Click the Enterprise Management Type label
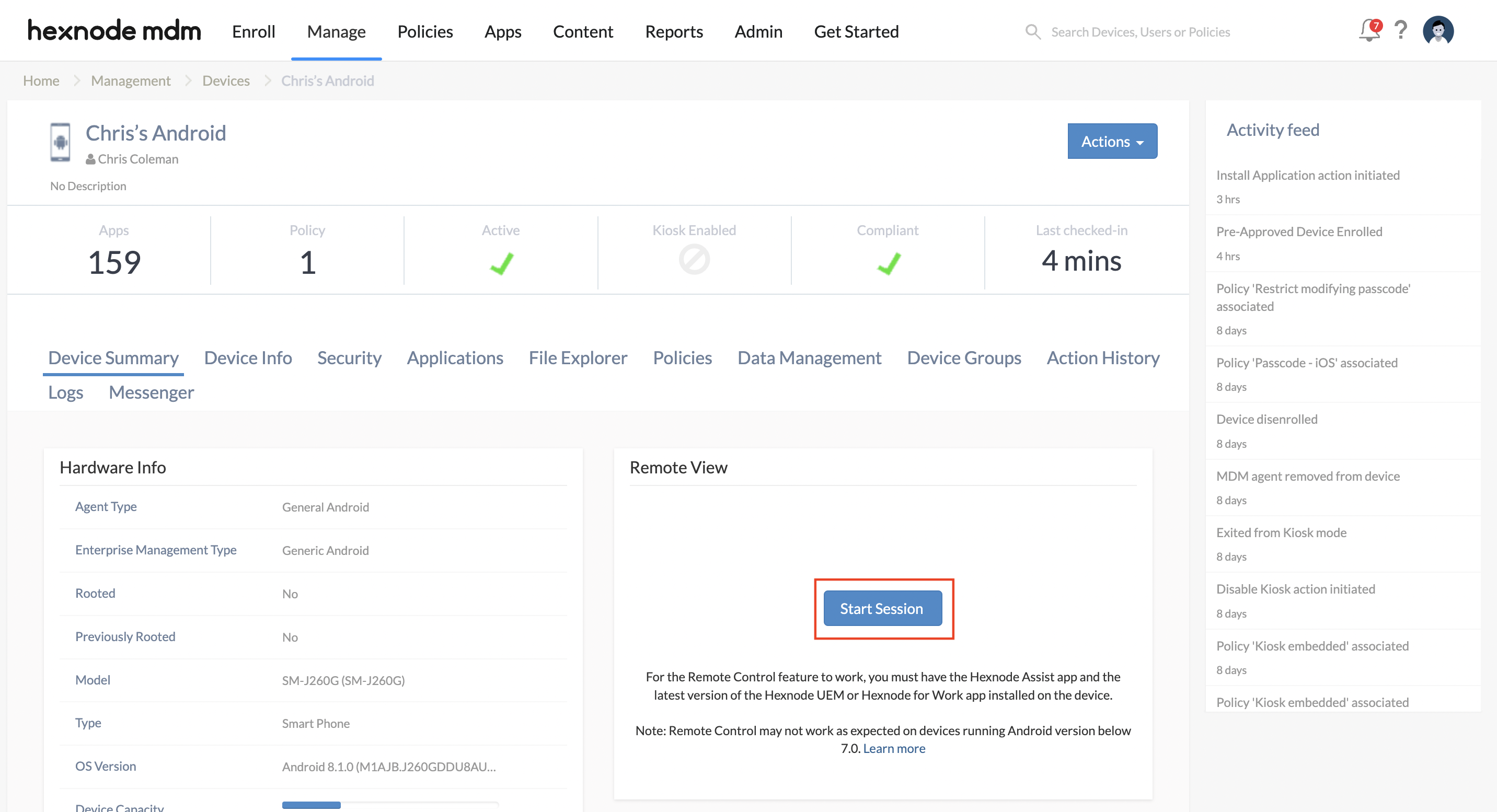Screen dimensions: 1497x812 156,550
